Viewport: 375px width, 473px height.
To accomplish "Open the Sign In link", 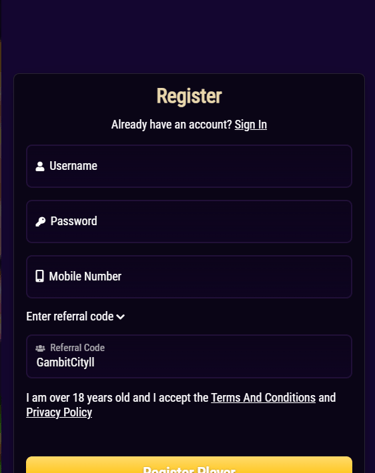I will pos(251,125).
